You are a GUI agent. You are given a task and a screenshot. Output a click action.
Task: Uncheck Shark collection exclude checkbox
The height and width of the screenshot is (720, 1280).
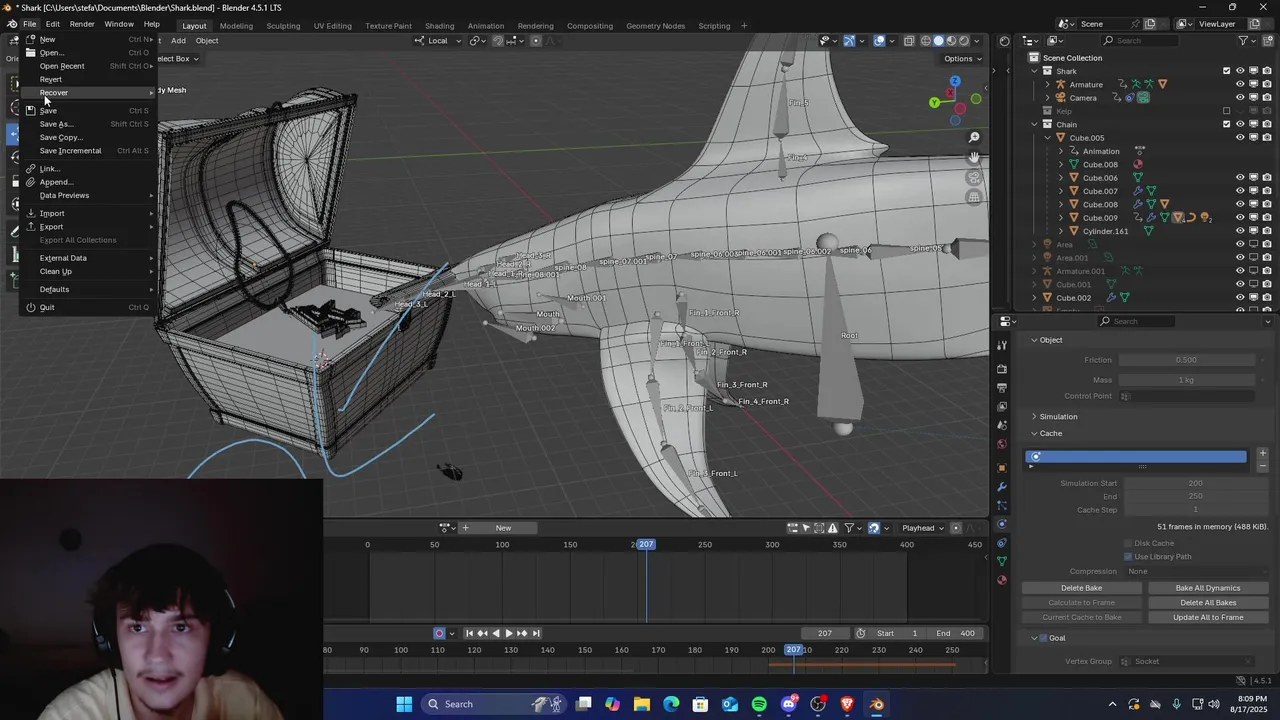pyautogui.click(x=1227, y=71)
